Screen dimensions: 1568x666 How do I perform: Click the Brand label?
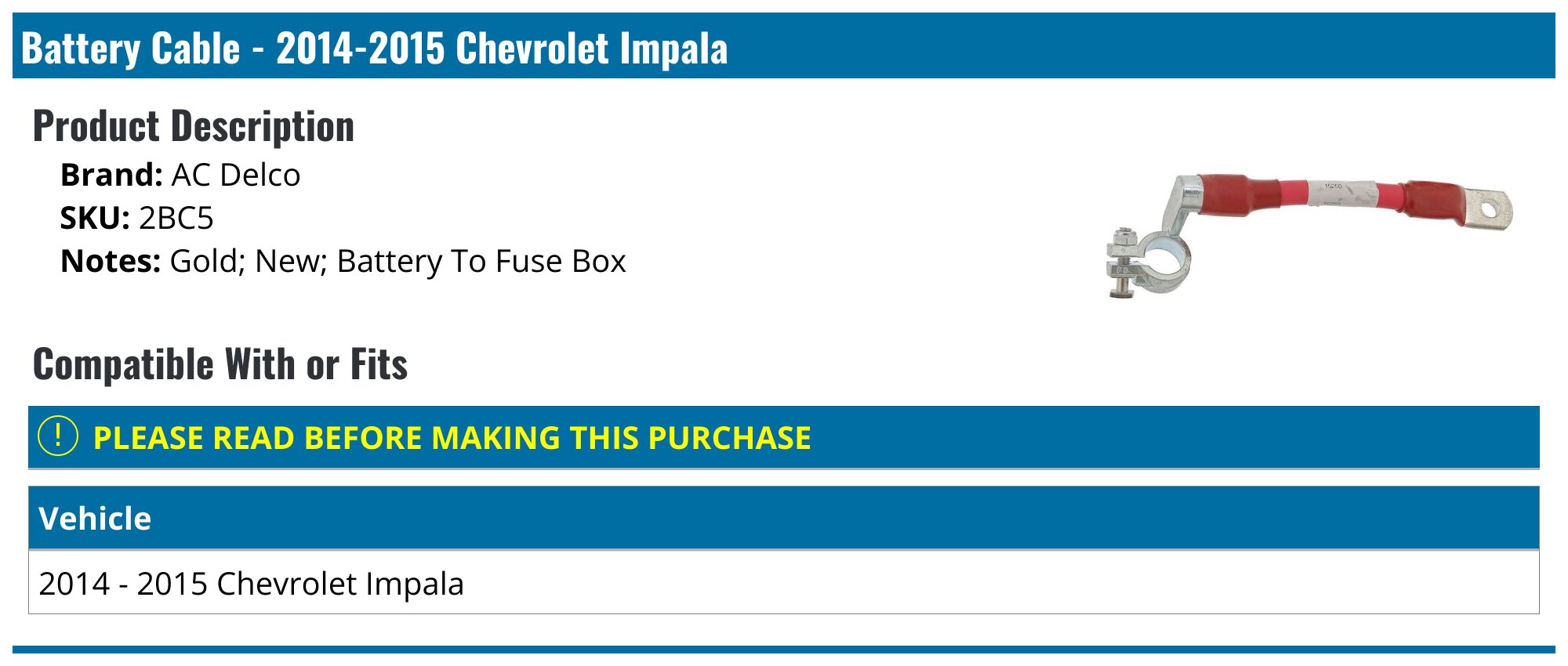[111, 175]
